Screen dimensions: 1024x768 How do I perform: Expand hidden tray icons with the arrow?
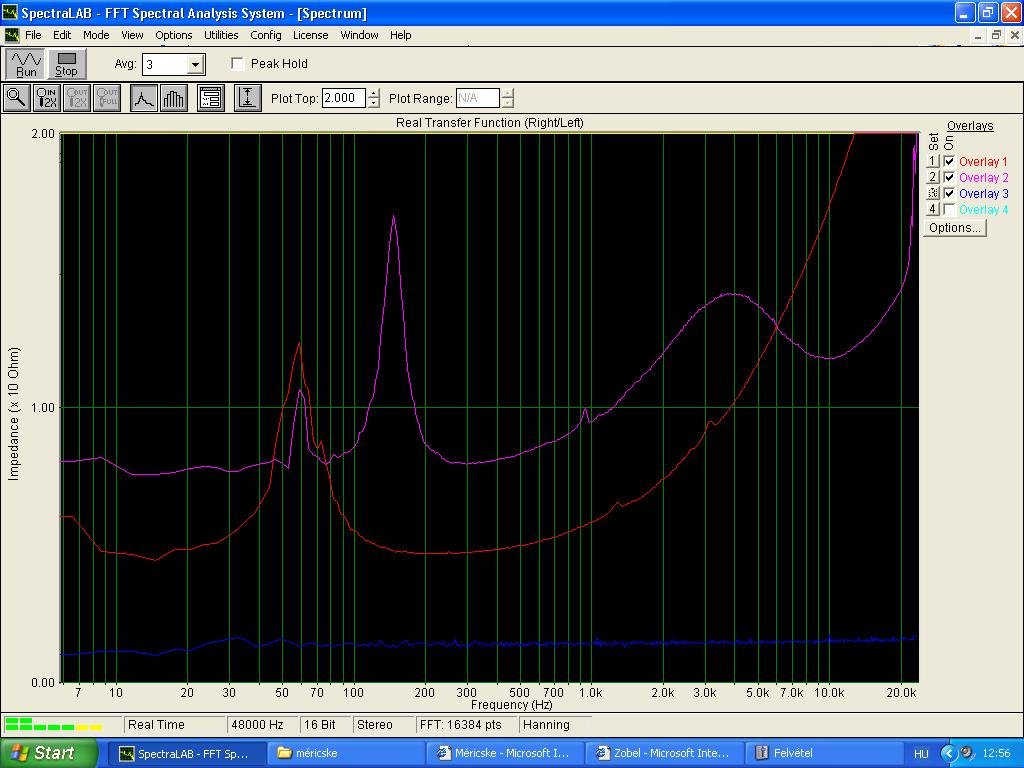click(x=949, y=754)
